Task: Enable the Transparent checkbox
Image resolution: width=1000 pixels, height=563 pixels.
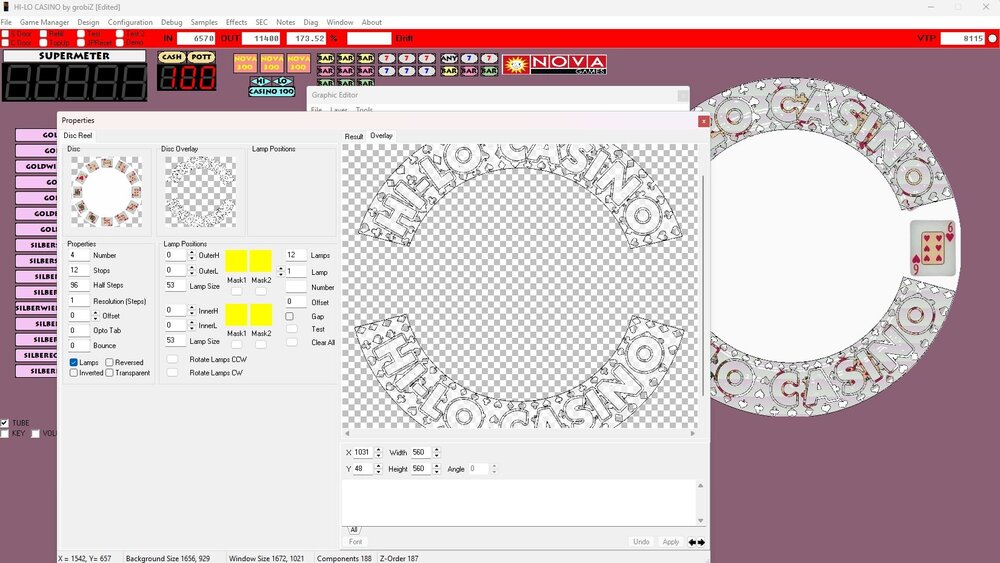Action: [109, 373]
